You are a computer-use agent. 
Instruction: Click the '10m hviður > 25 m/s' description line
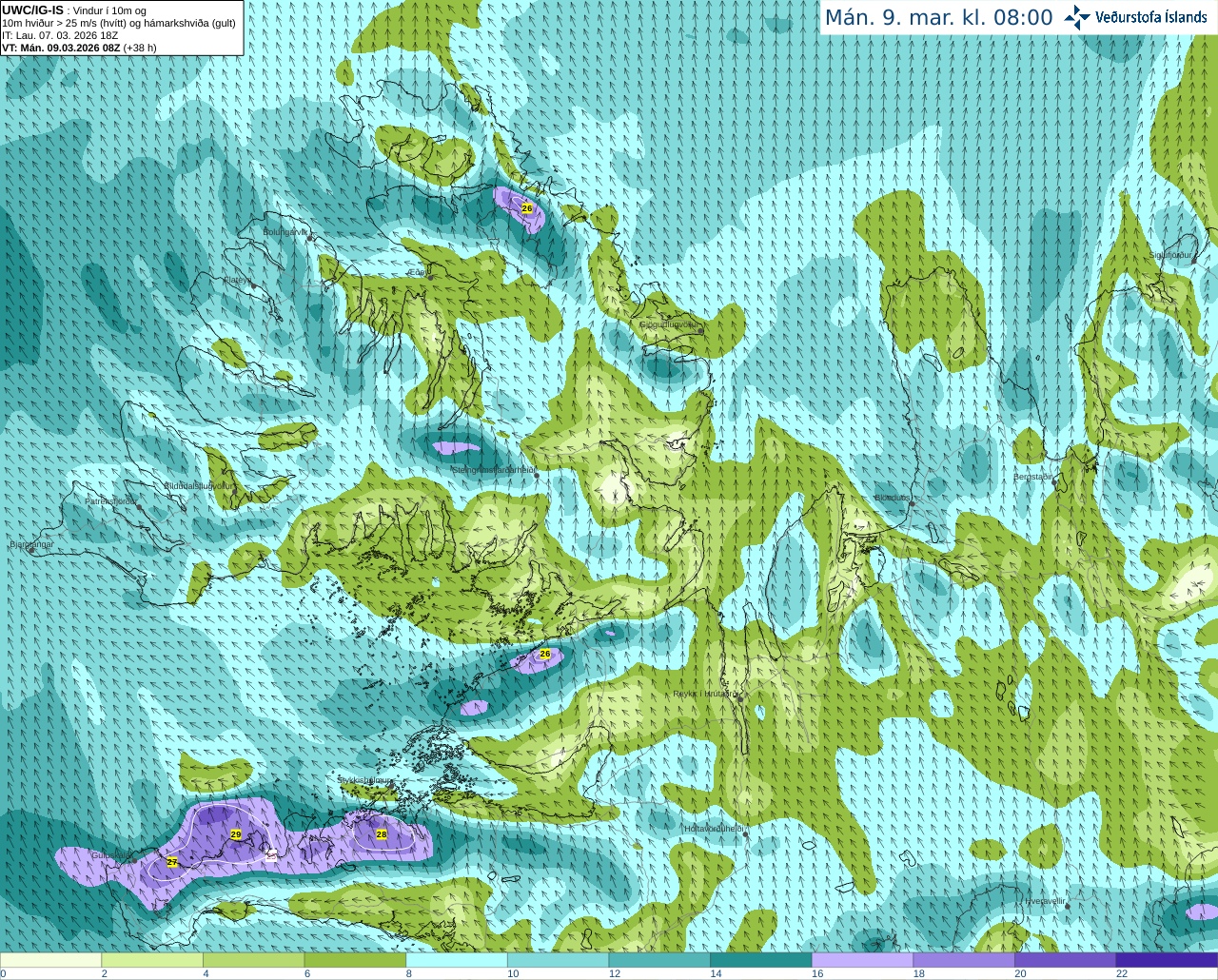click(x=119, y=23)
